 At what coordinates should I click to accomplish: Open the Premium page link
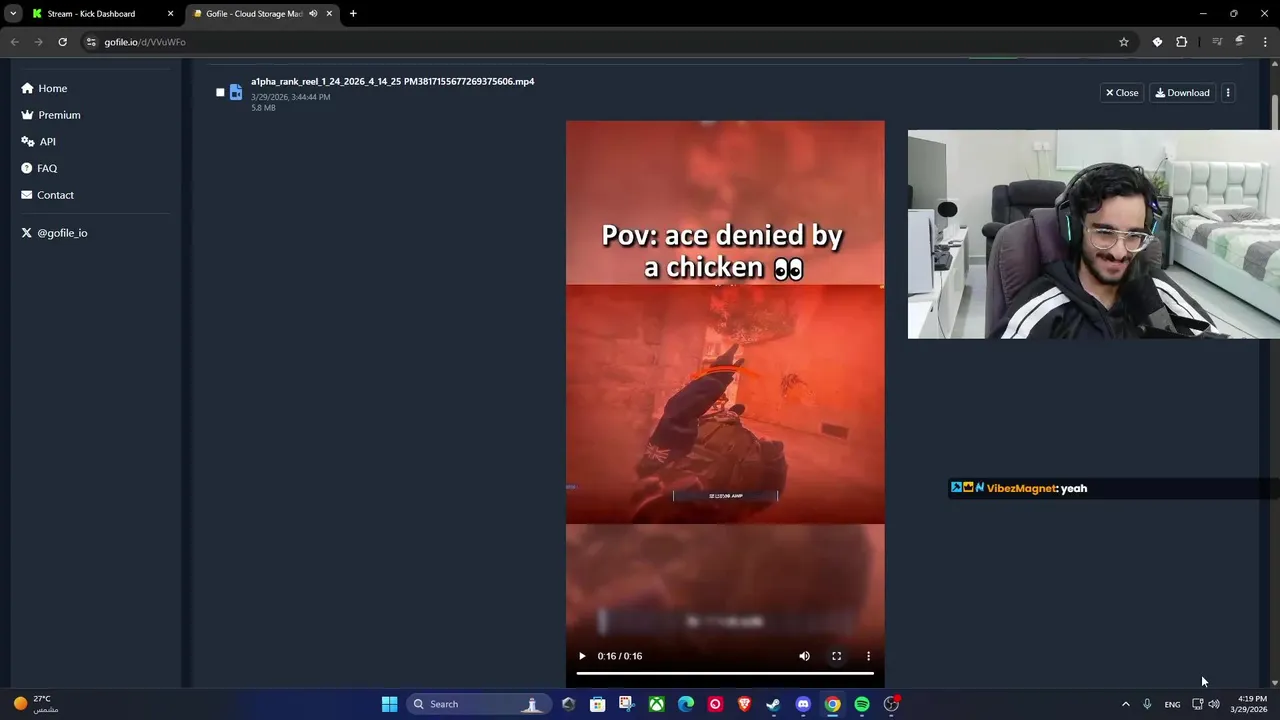(50, 115)
